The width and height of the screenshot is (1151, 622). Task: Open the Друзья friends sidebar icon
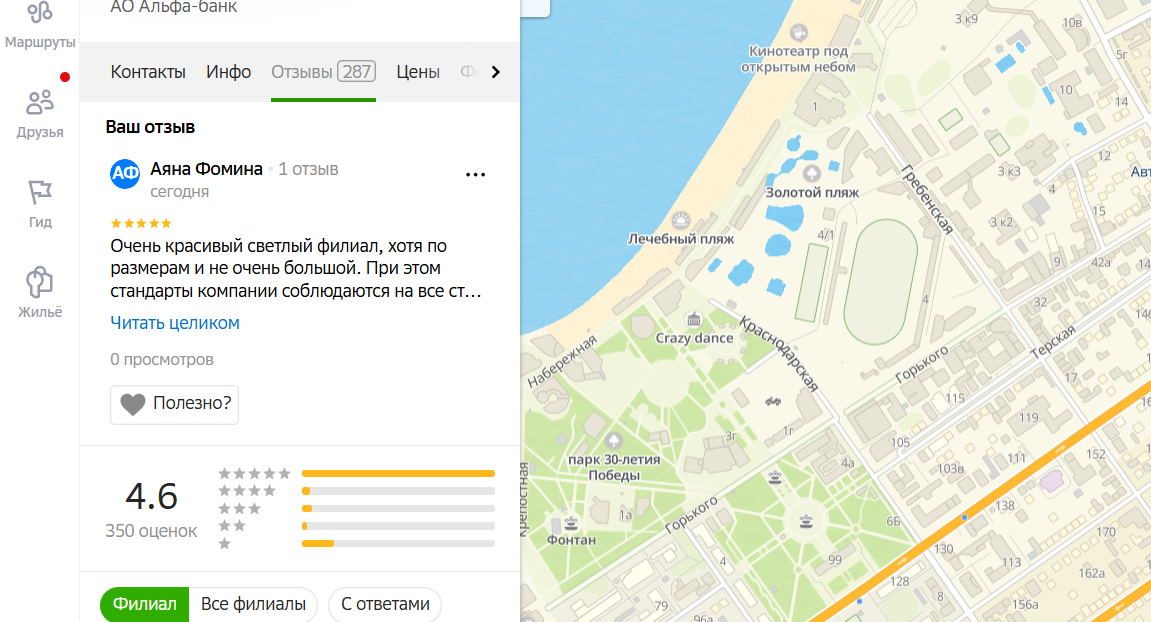tap(40, 103)
